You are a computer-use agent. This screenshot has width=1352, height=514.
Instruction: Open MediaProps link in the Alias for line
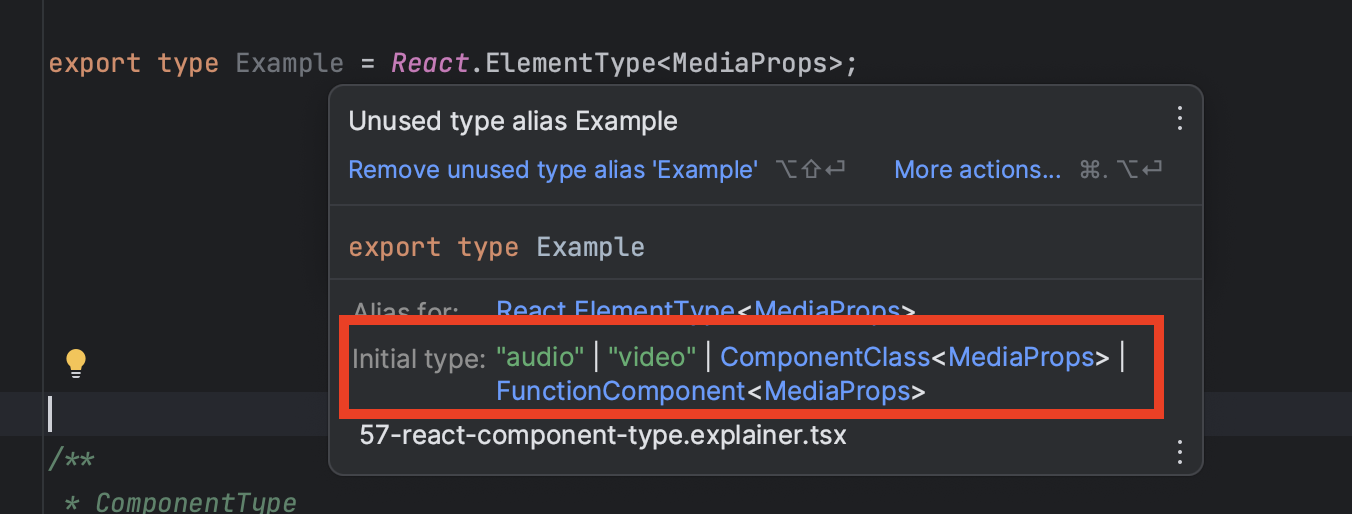click(x=827, y=310)
